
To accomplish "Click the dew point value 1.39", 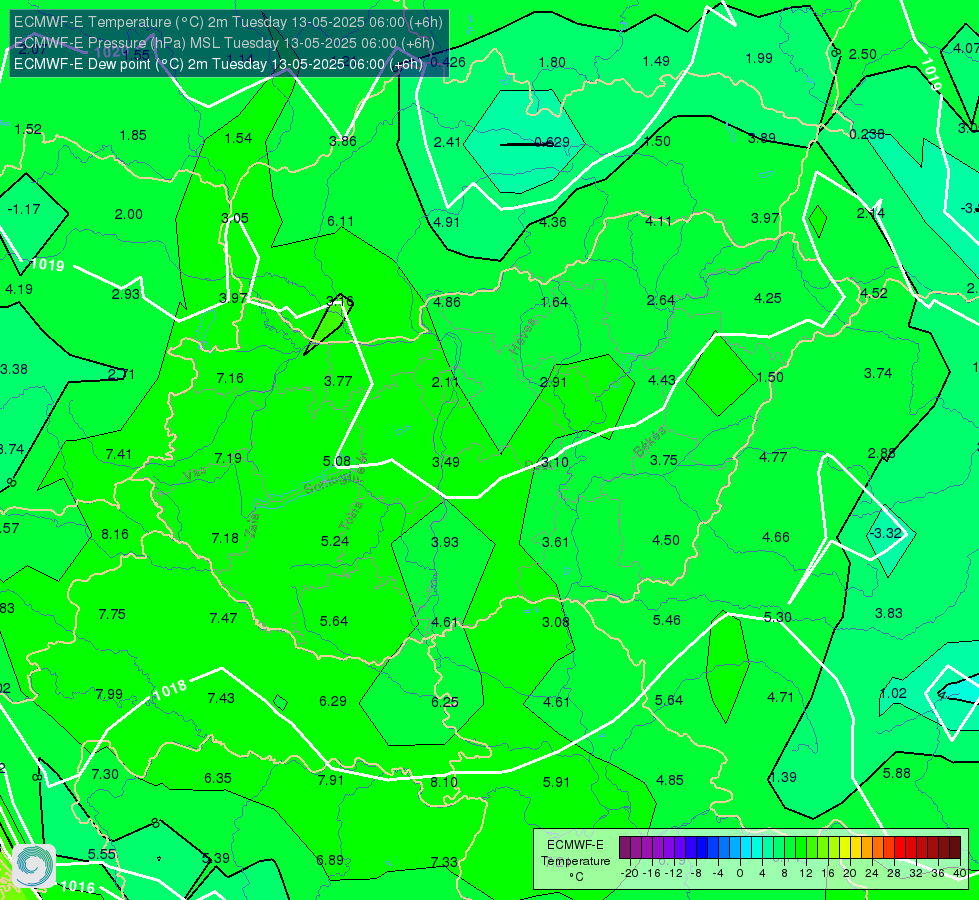I will (x=783, y=777).
